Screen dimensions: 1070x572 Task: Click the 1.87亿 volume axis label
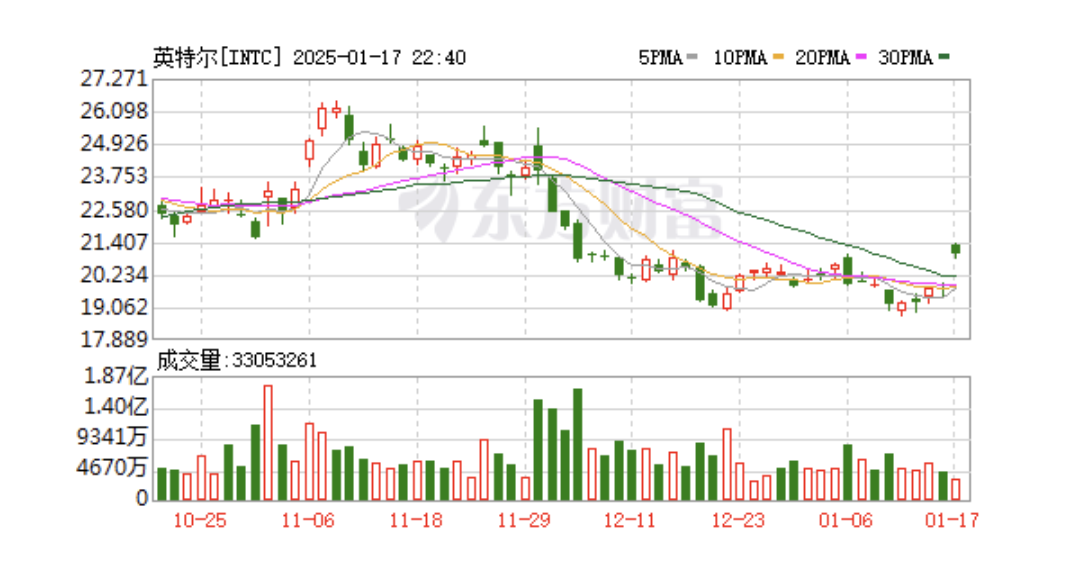(x=116, y=376)
